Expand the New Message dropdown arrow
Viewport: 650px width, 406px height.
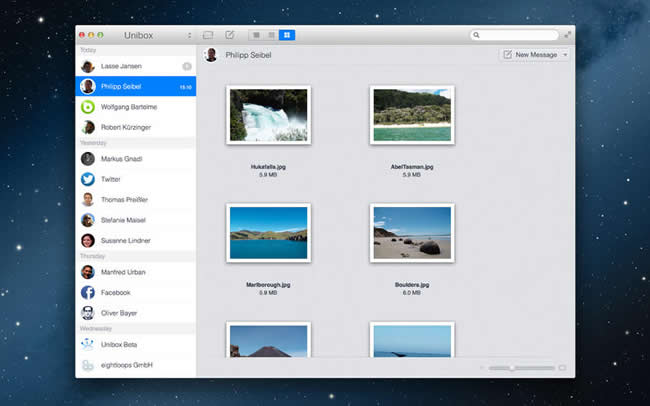coord(565,54)
